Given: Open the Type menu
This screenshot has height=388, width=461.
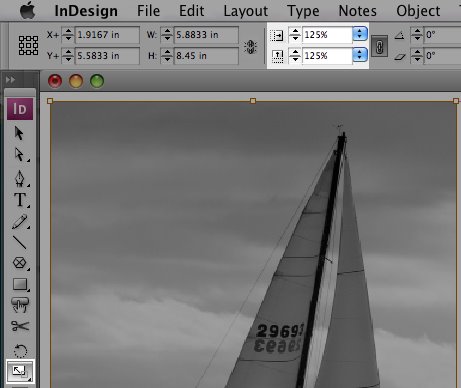Looking at the screenshot, I should pos(303,11).
